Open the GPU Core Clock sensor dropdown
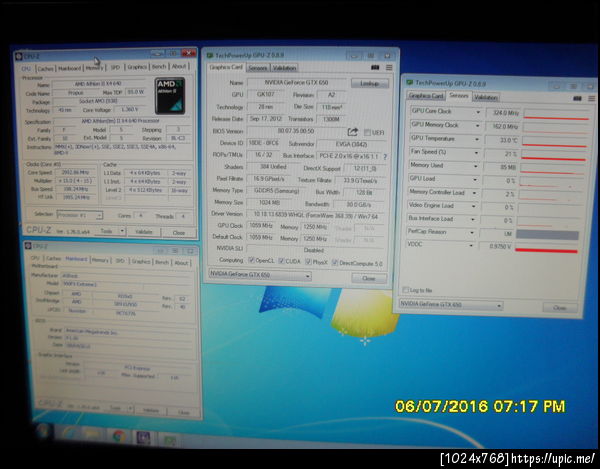The height and width of the screenshot is (469, 600). 478,112
